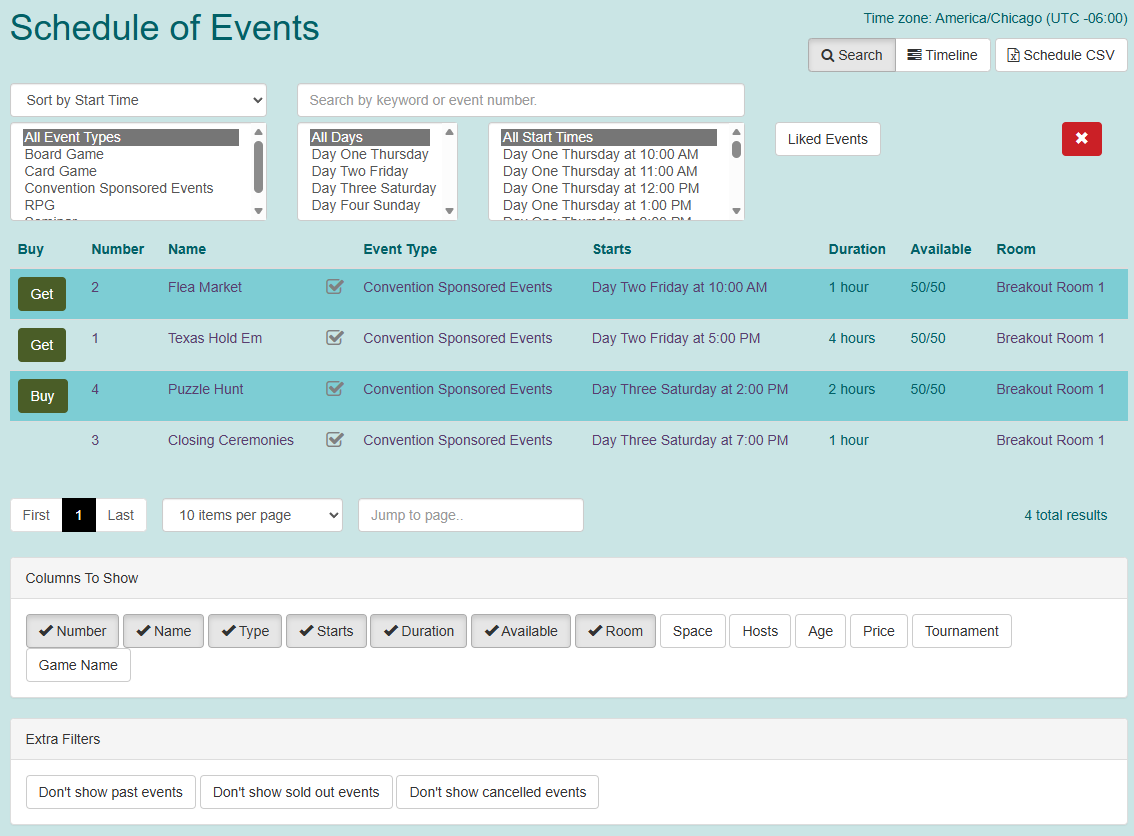The width and height of the screenshot is (1134, 836).
Task: Click the keyword search input field
Action: tap(520, 100)
